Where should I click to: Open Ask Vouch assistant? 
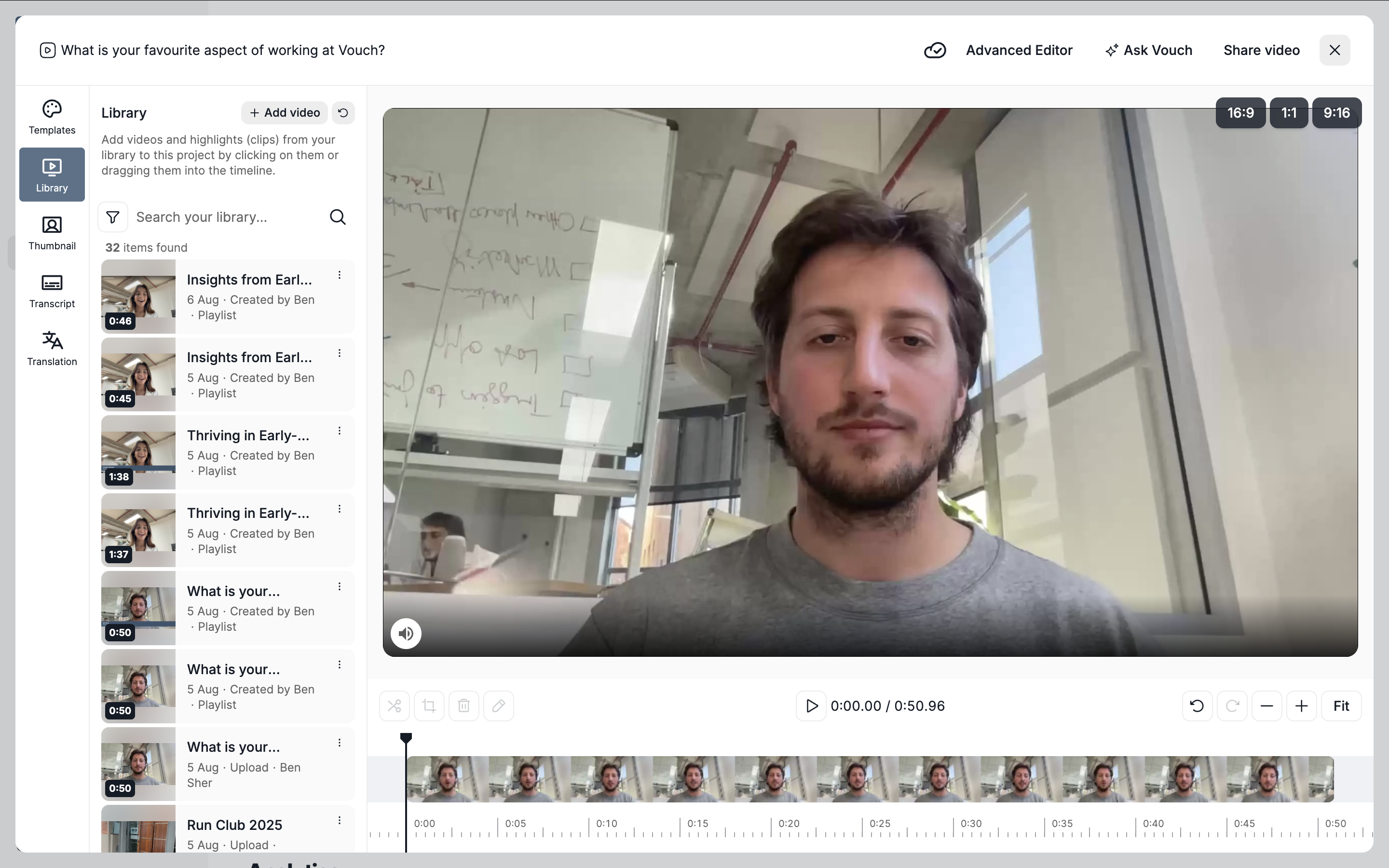(x=1148, y=51)
